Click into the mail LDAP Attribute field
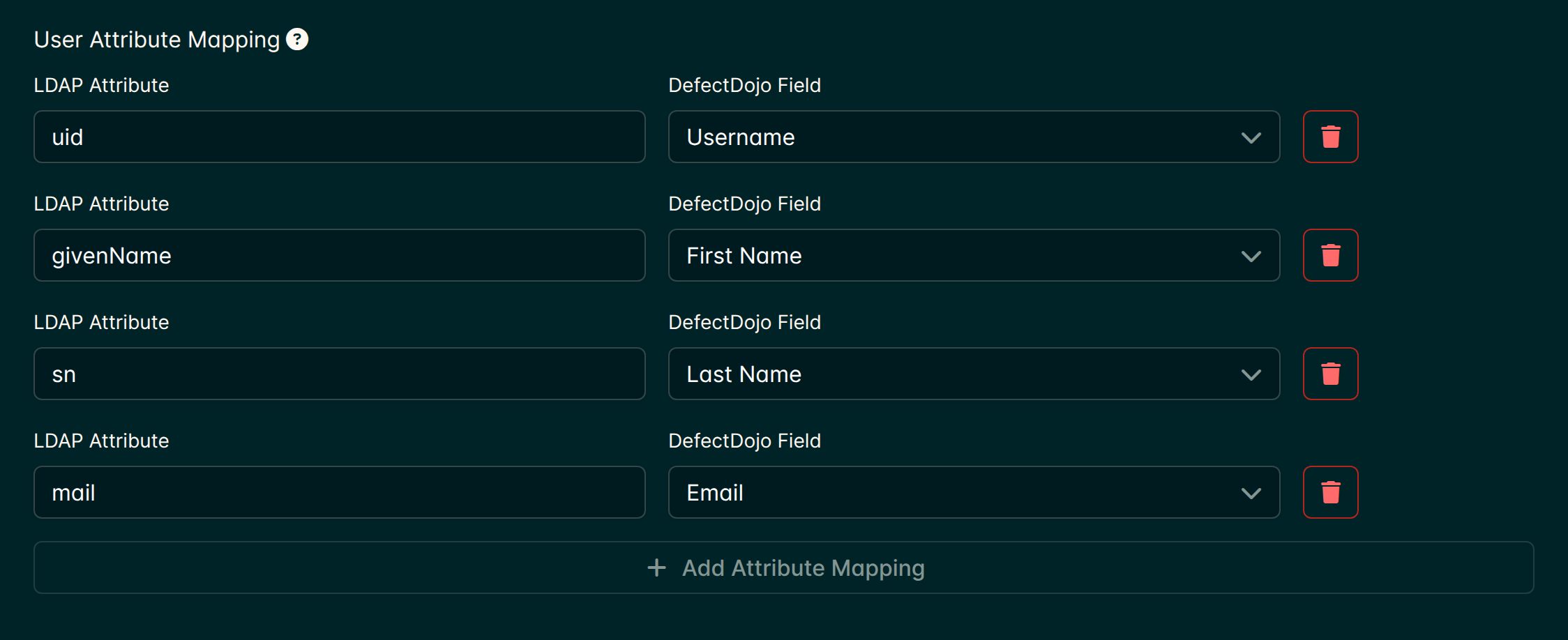The width and height of the screenshot is (1568, 640). point(339,492)
